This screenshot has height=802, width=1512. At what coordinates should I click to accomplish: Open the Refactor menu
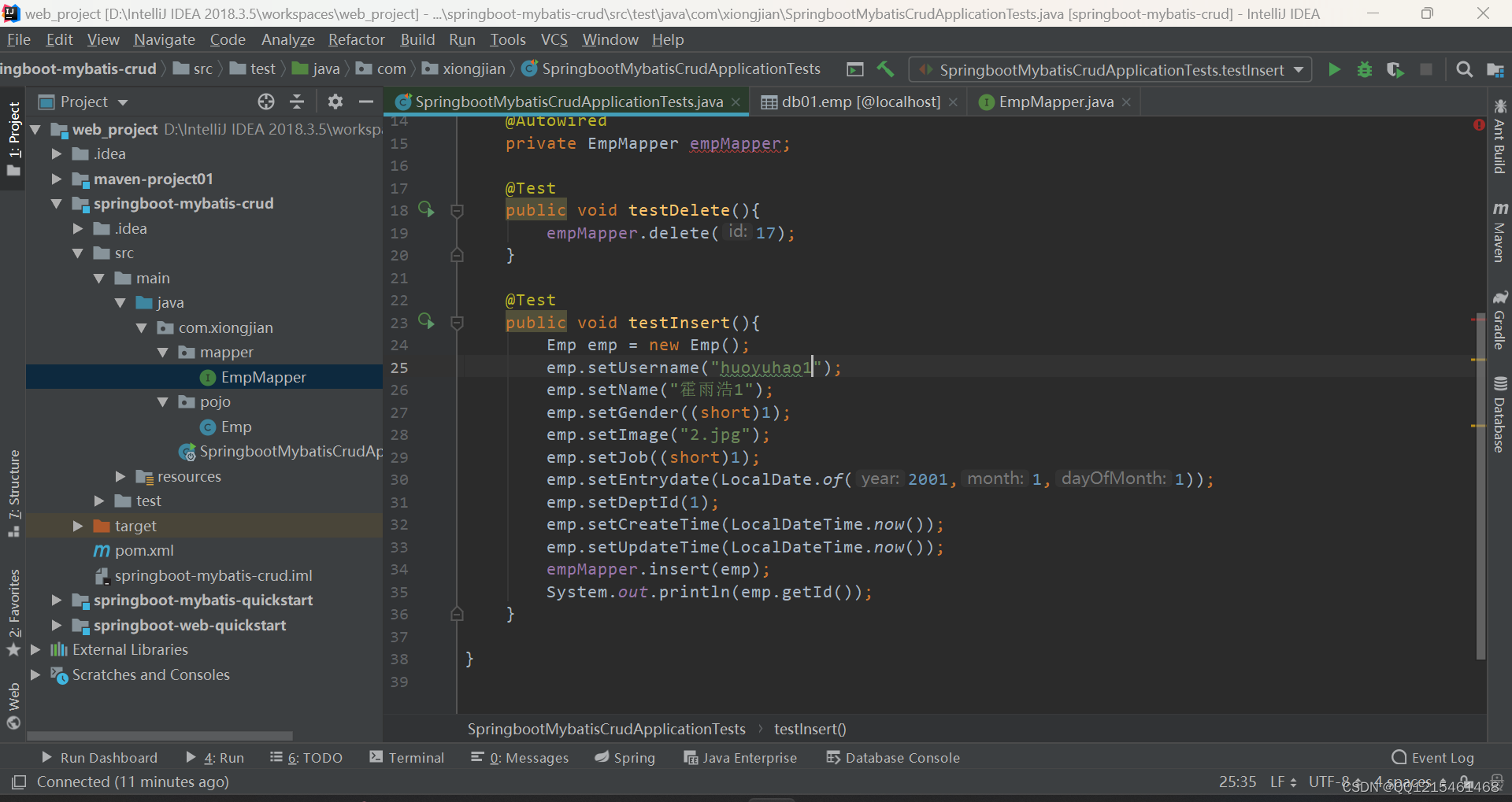tap(356, 39)
